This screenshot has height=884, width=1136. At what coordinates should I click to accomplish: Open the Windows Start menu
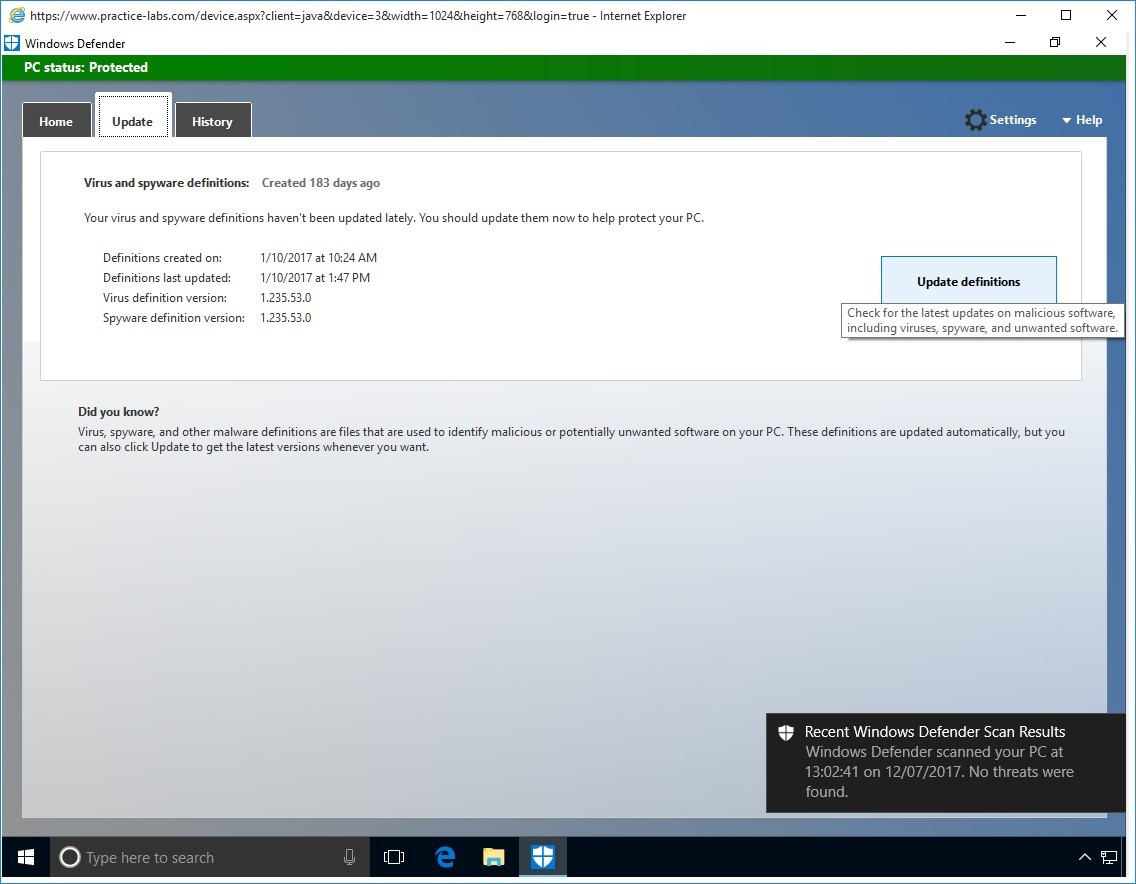25,858
